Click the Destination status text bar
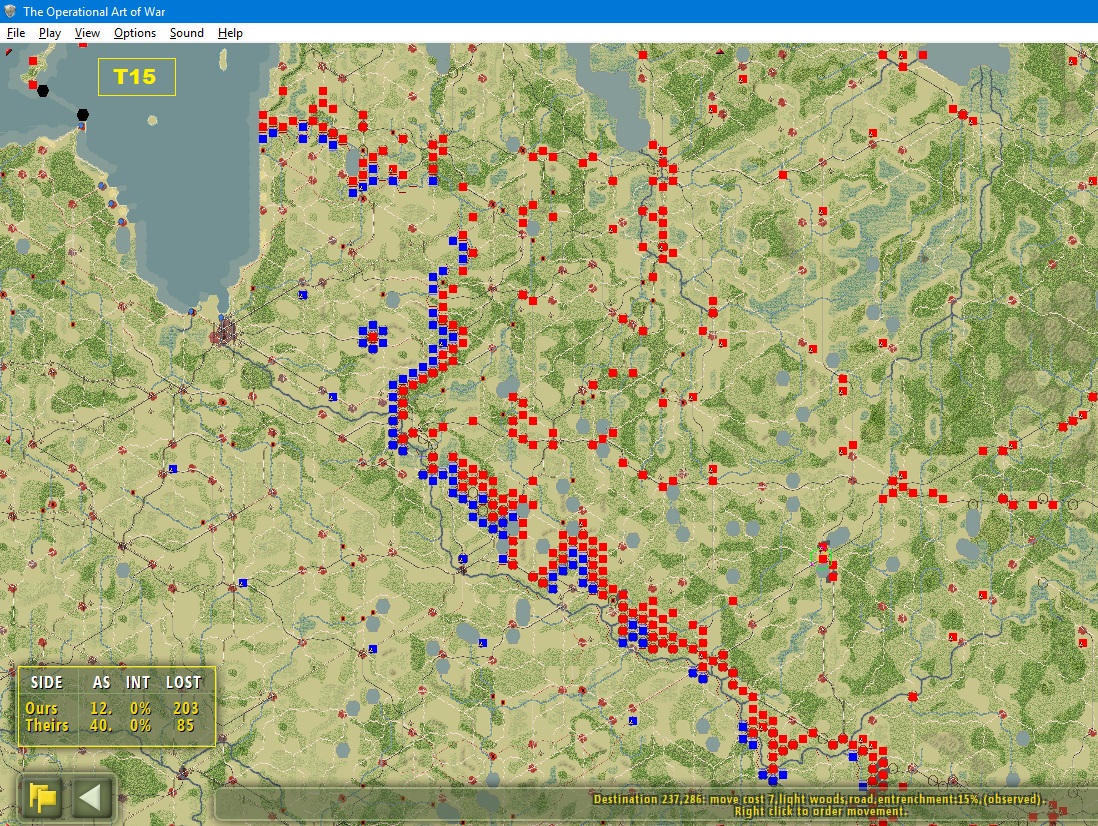This screenshot has height=826, width=1098. point(818,805)
